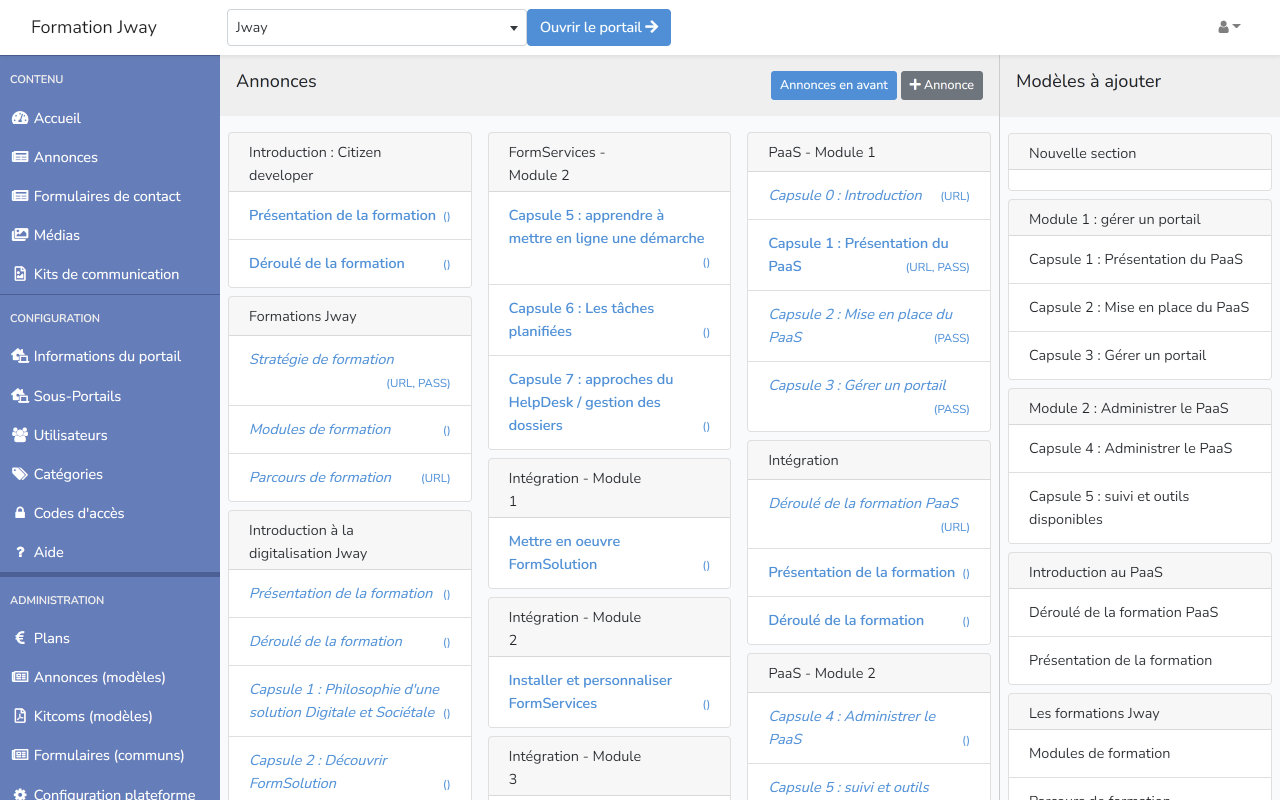Open the Capsule 6 : Les tâches planifiées link
The image size is (1280, 800).
click(581, 320)
